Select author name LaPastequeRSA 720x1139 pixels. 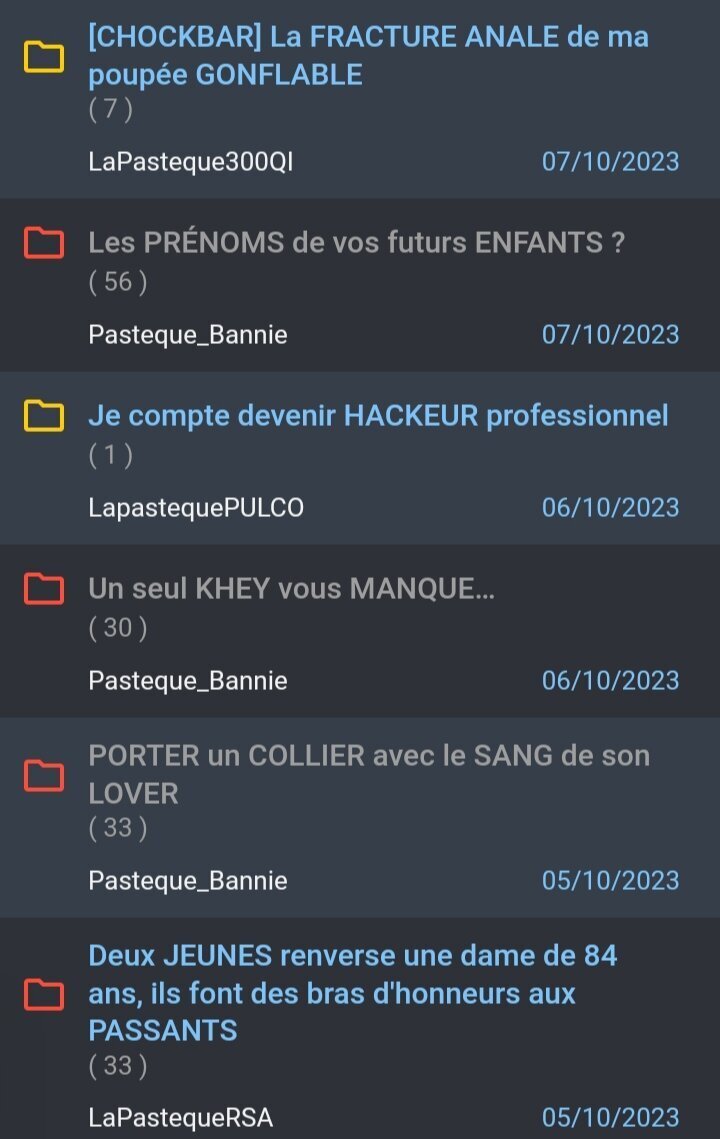[181, 1117]
